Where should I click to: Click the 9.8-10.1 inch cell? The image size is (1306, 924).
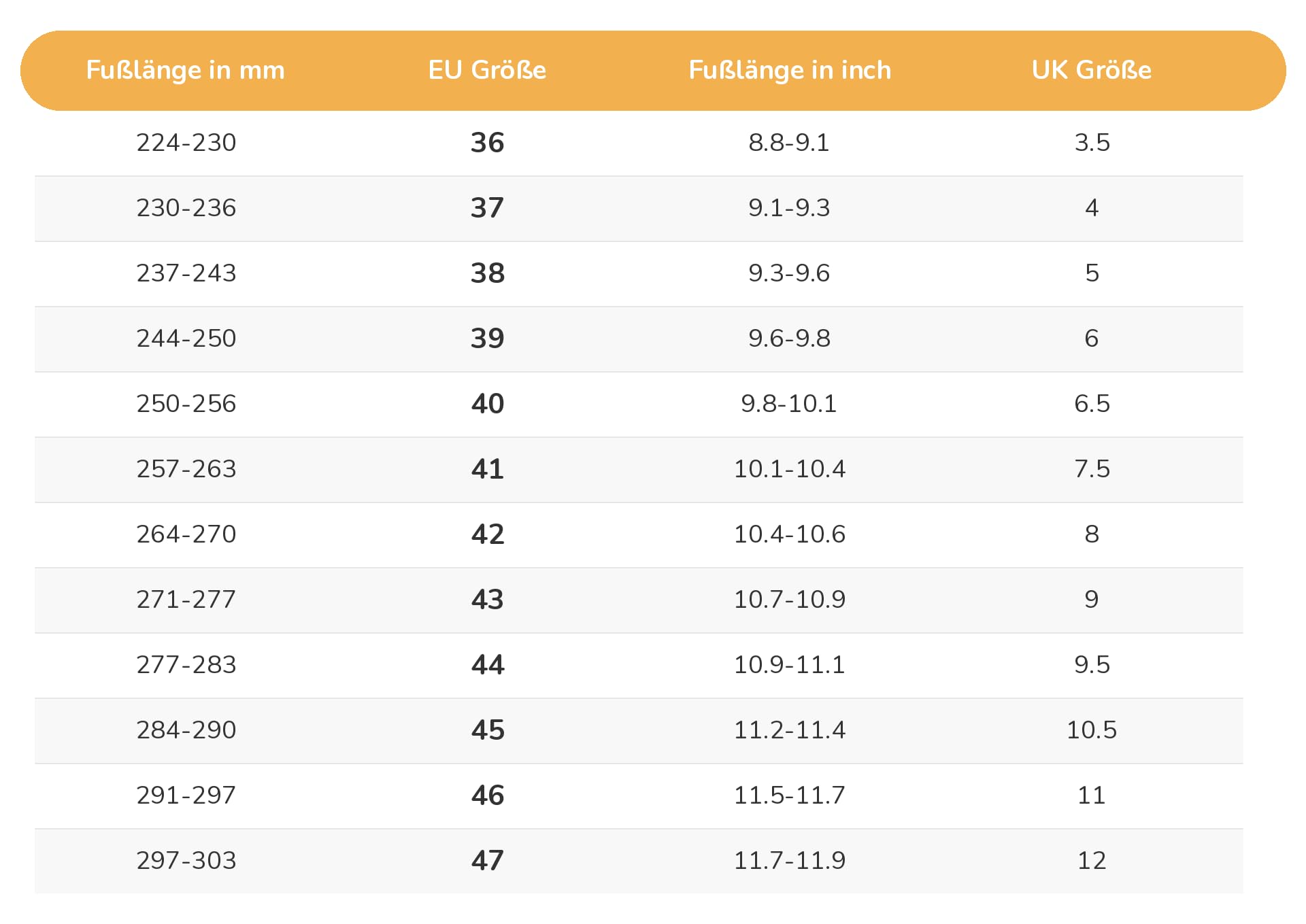point(789,404)
